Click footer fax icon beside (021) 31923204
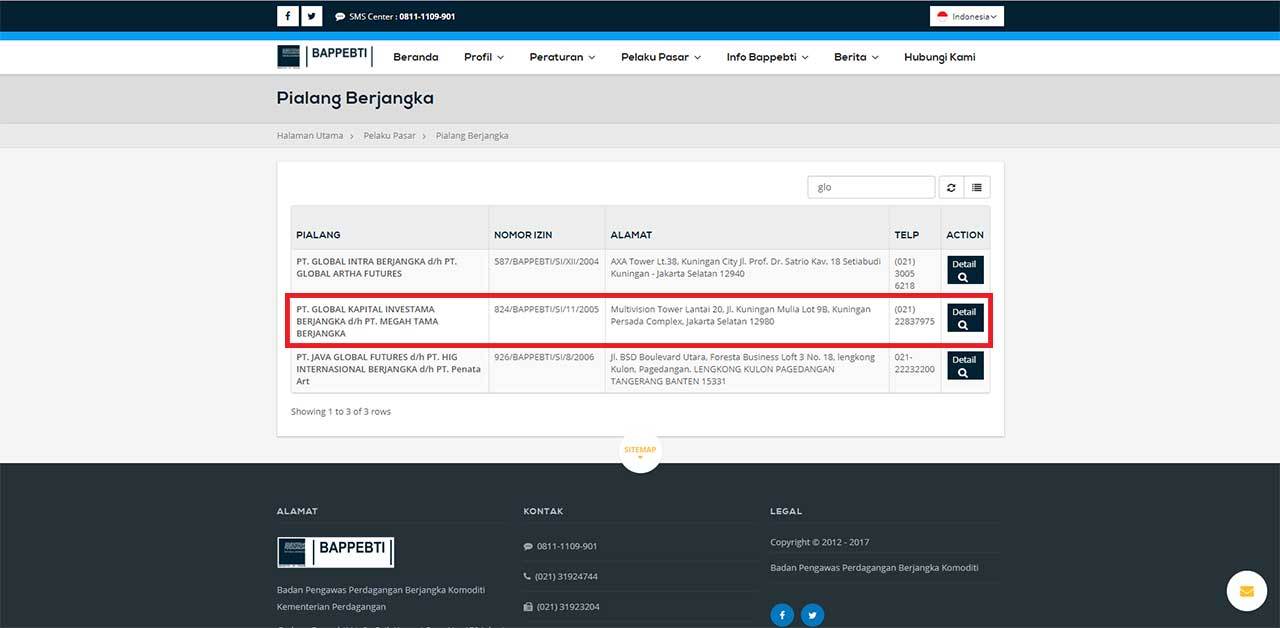Screen dimensions: 1280x628 click(528, 607)
